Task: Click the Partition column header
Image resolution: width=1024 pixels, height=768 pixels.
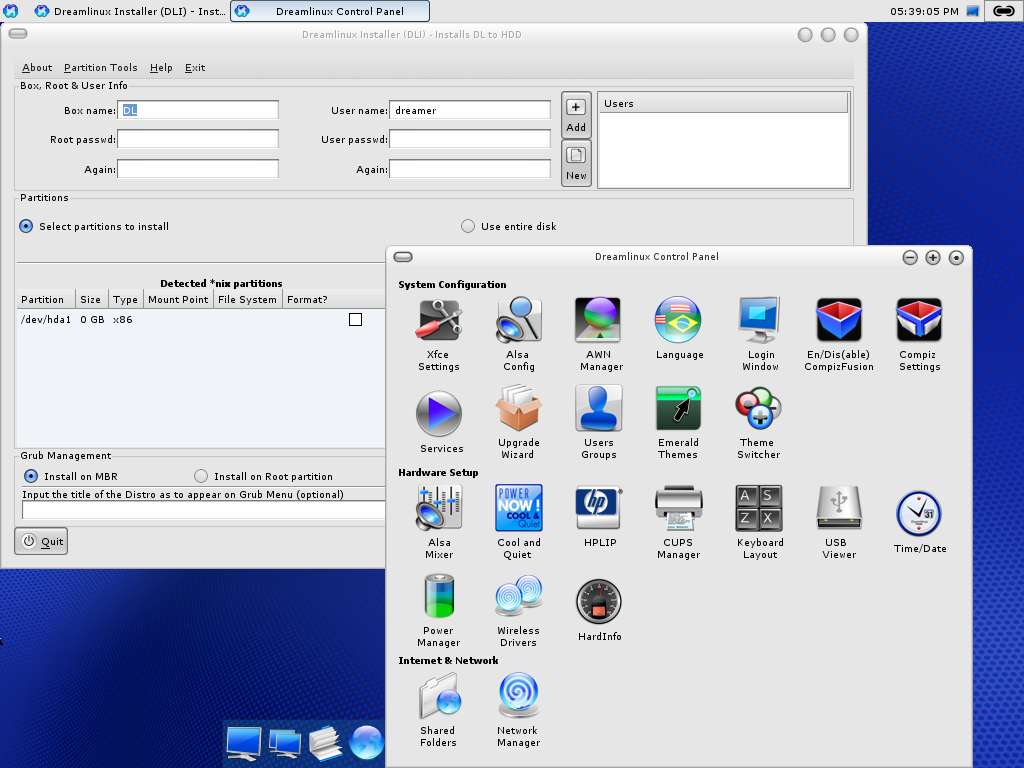Action: click(45, 299)
